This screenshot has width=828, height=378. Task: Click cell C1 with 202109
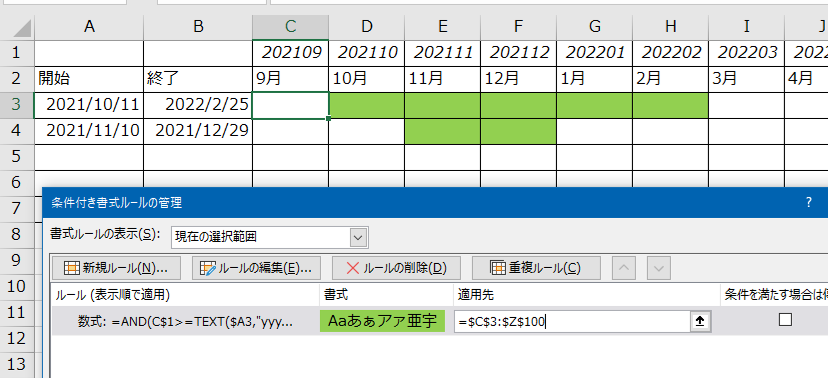coord(290,53)
